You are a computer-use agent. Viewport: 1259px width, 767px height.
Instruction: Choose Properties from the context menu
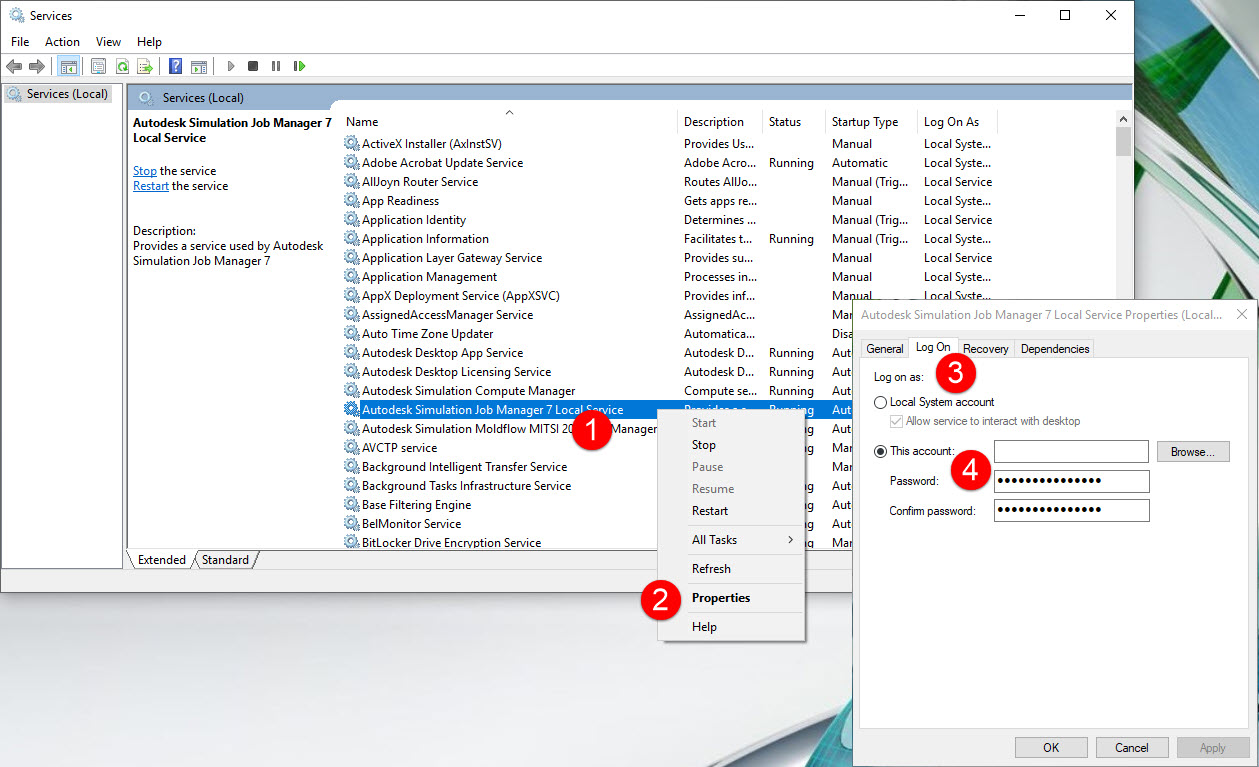pyautogui.click(x=720, y=597)
